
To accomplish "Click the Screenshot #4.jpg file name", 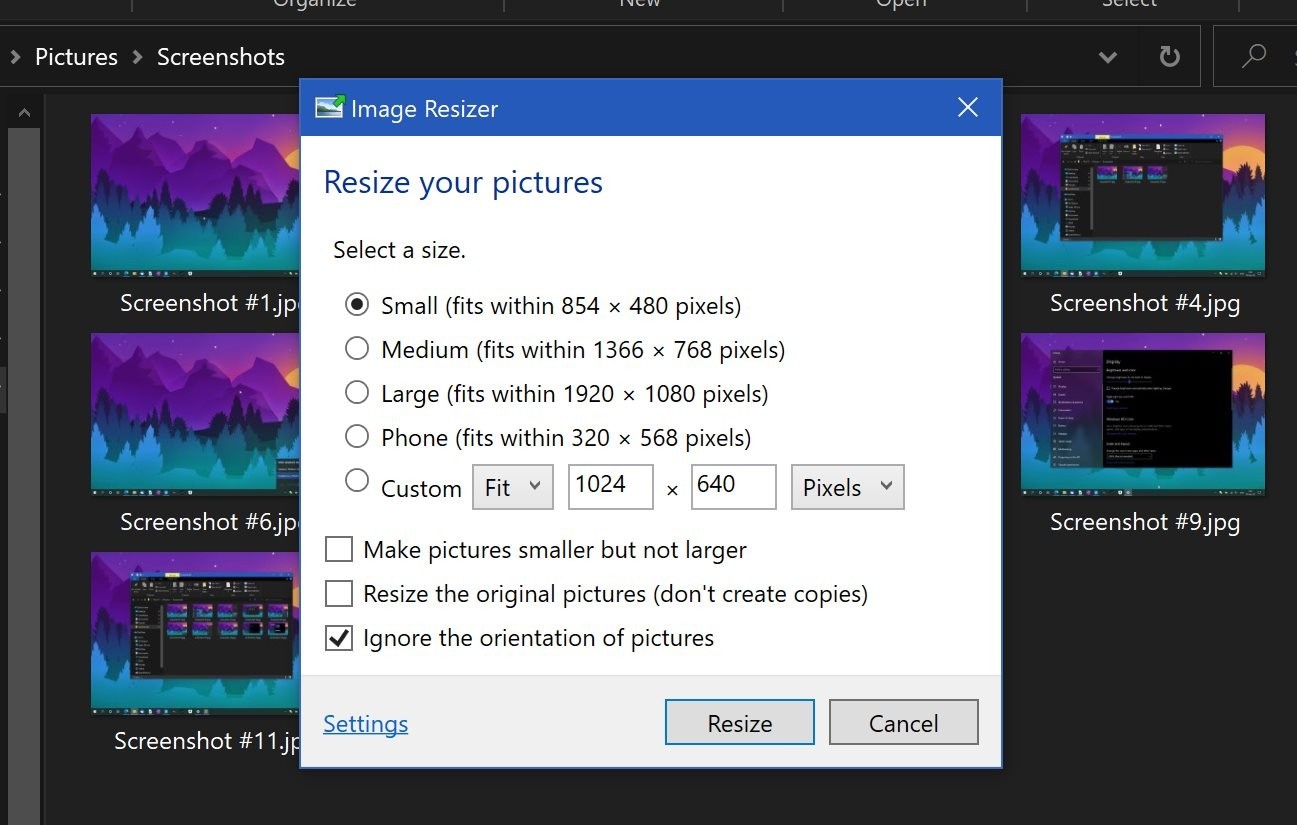I will [1145, 303].
